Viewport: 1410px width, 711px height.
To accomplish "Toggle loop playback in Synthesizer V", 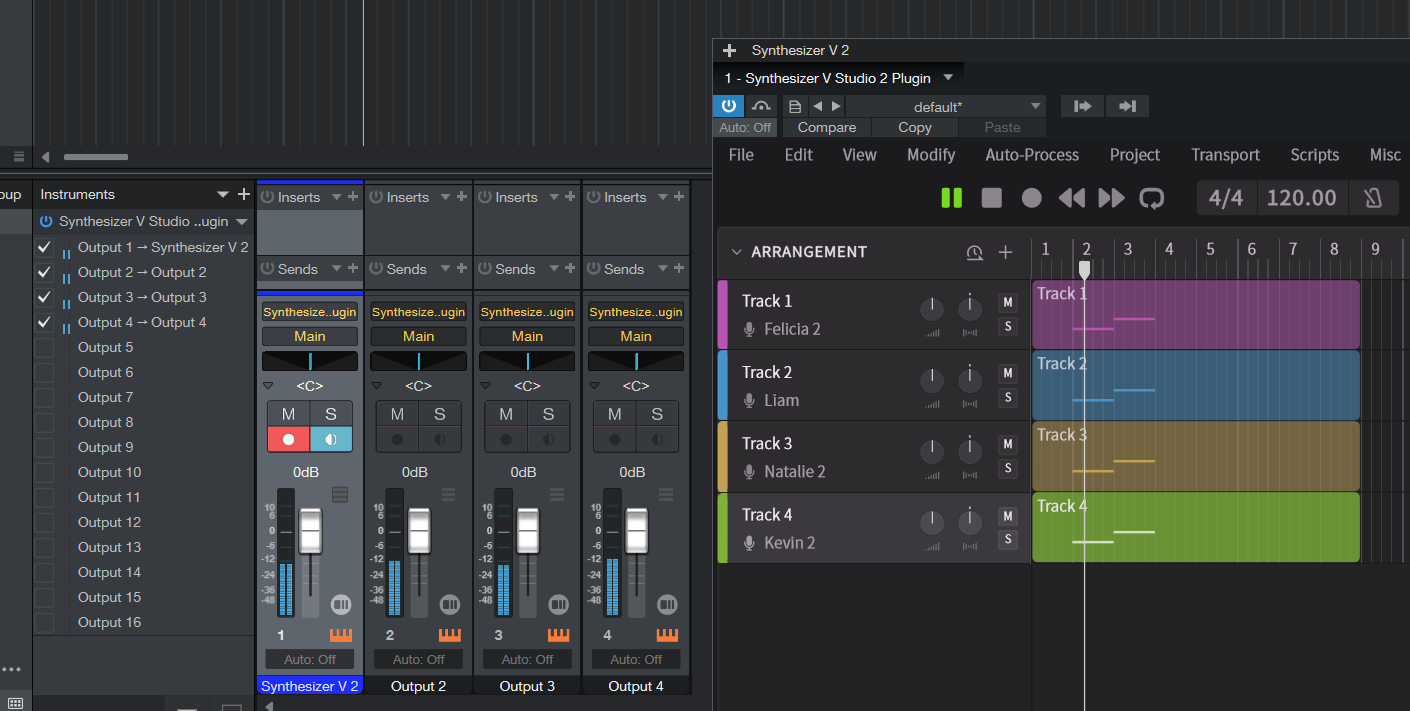I will coord(1152,198).
